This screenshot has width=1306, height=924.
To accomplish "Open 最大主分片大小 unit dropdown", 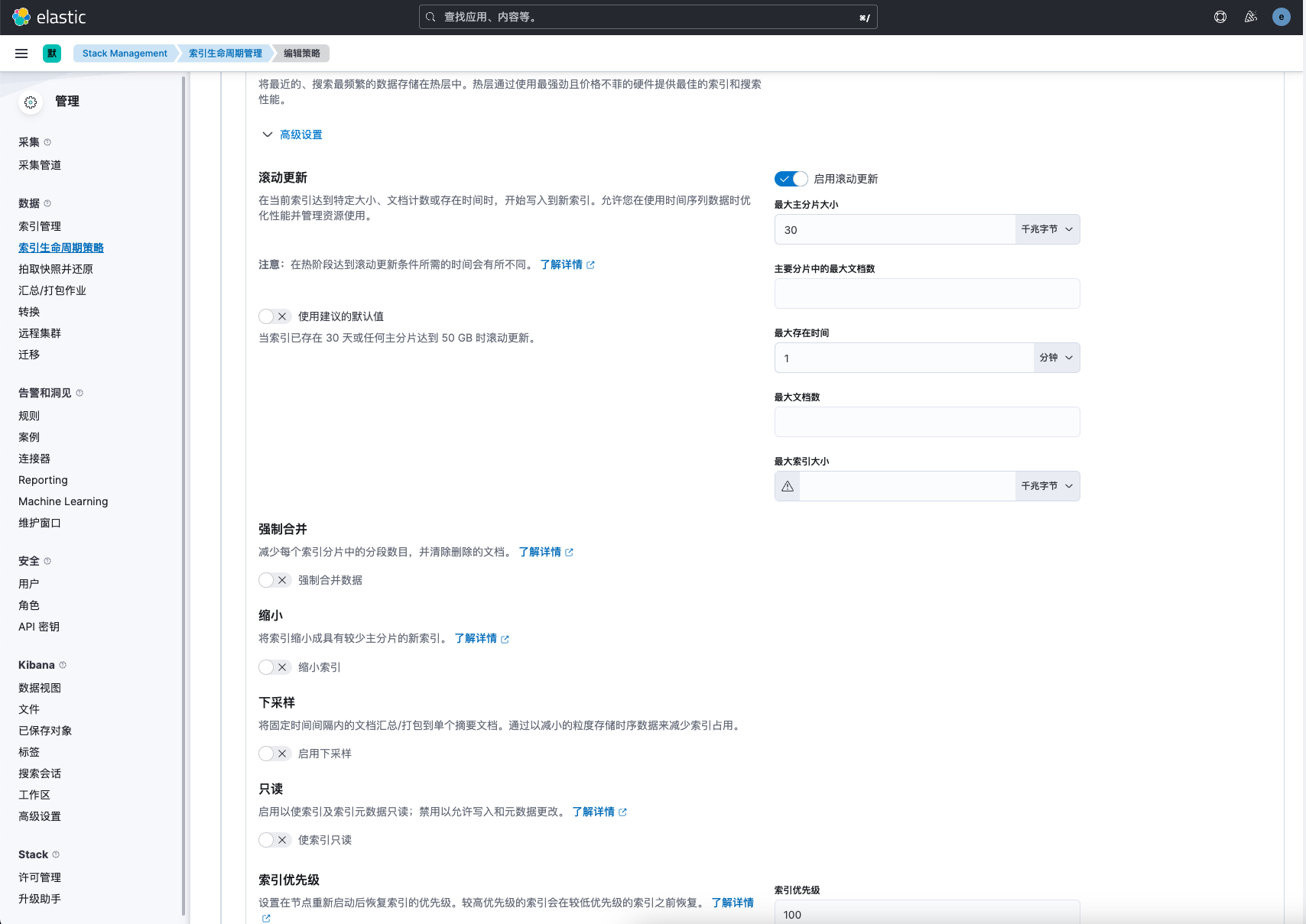I will [1048, 229].
